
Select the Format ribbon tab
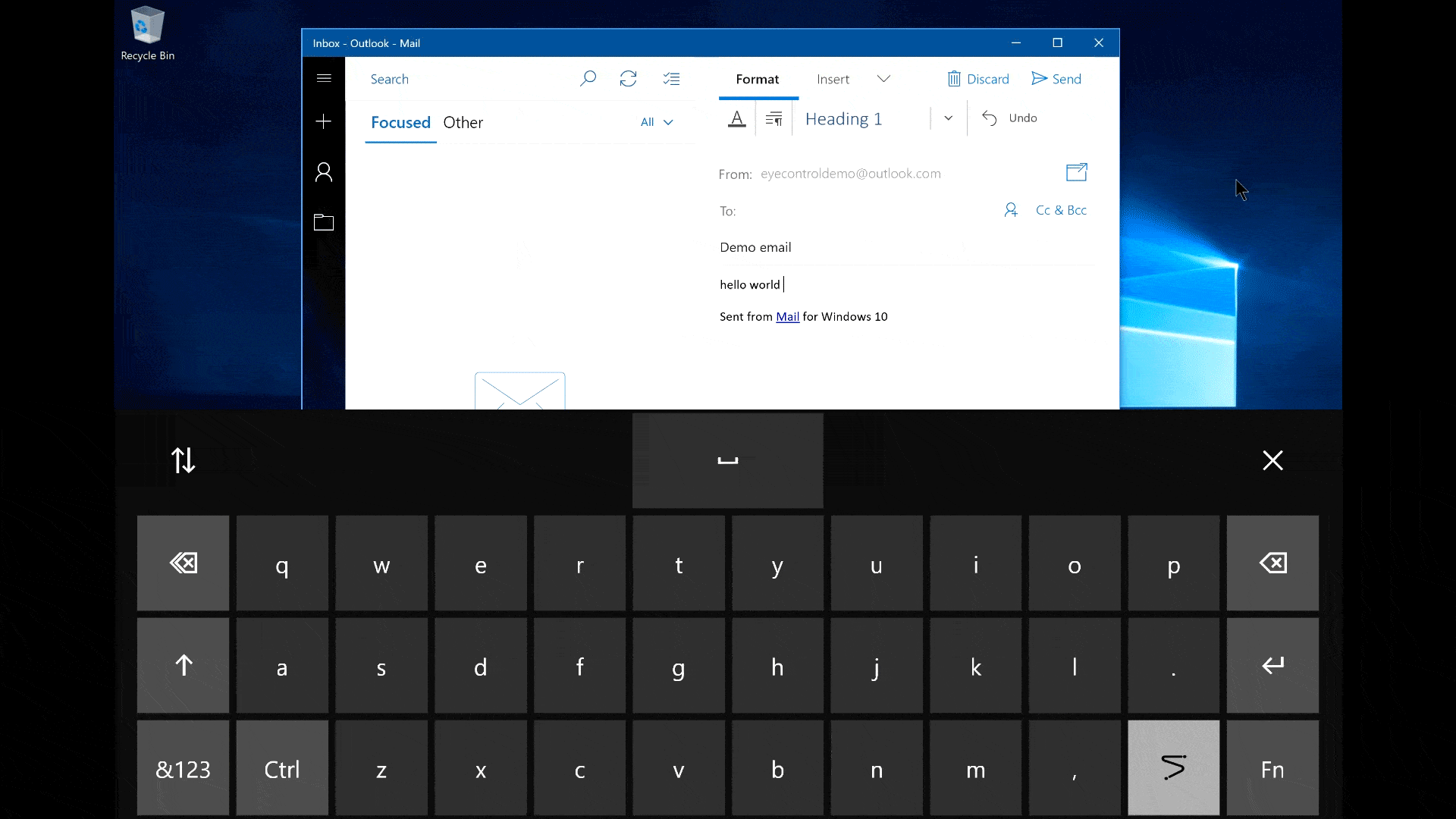pos(757,78)
